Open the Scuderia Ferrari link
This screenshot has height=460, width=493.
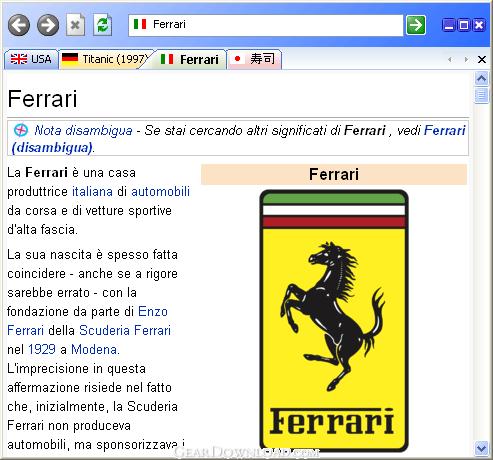pos(125,330)
